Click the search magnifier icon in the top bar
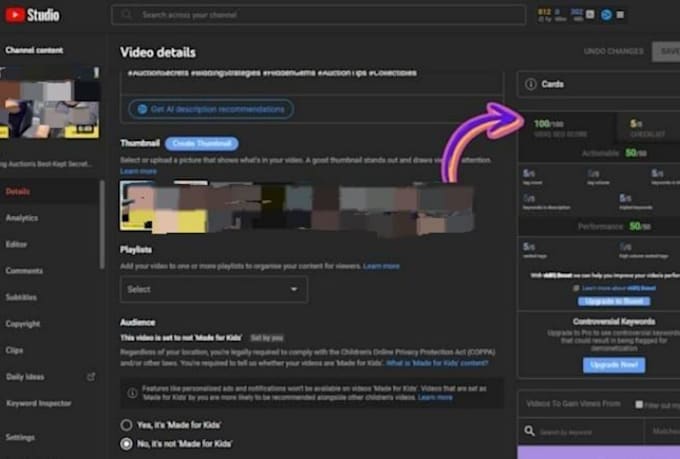 point(127,15)
